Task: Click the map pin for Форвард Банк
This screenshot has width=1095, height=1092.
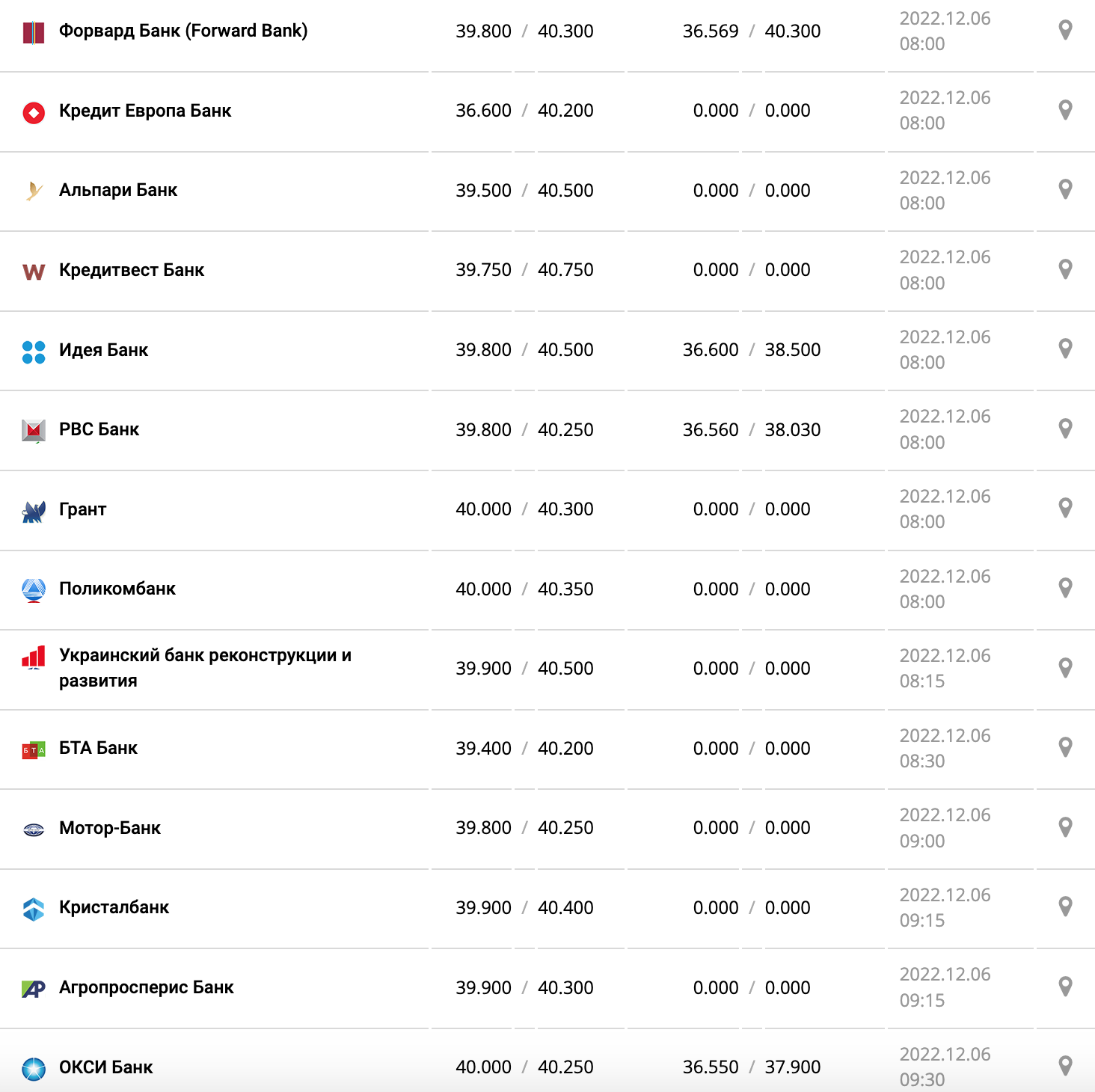Action: (x=1066, y=30)
